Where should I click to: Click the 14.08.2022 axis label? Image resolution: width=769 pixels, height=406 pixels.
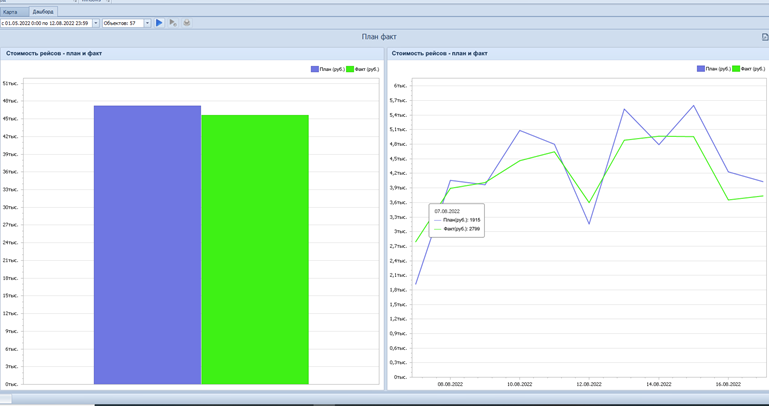click(x=659, y=384)
